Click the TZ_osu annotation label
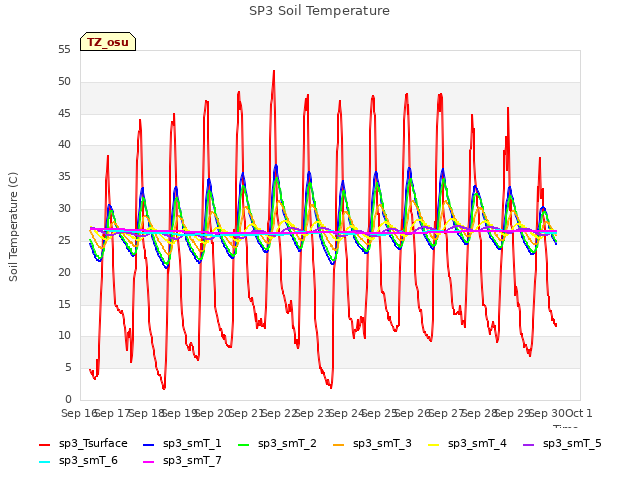Image resolution: width=640 pixels, height=480 pixels. [108, 42]
